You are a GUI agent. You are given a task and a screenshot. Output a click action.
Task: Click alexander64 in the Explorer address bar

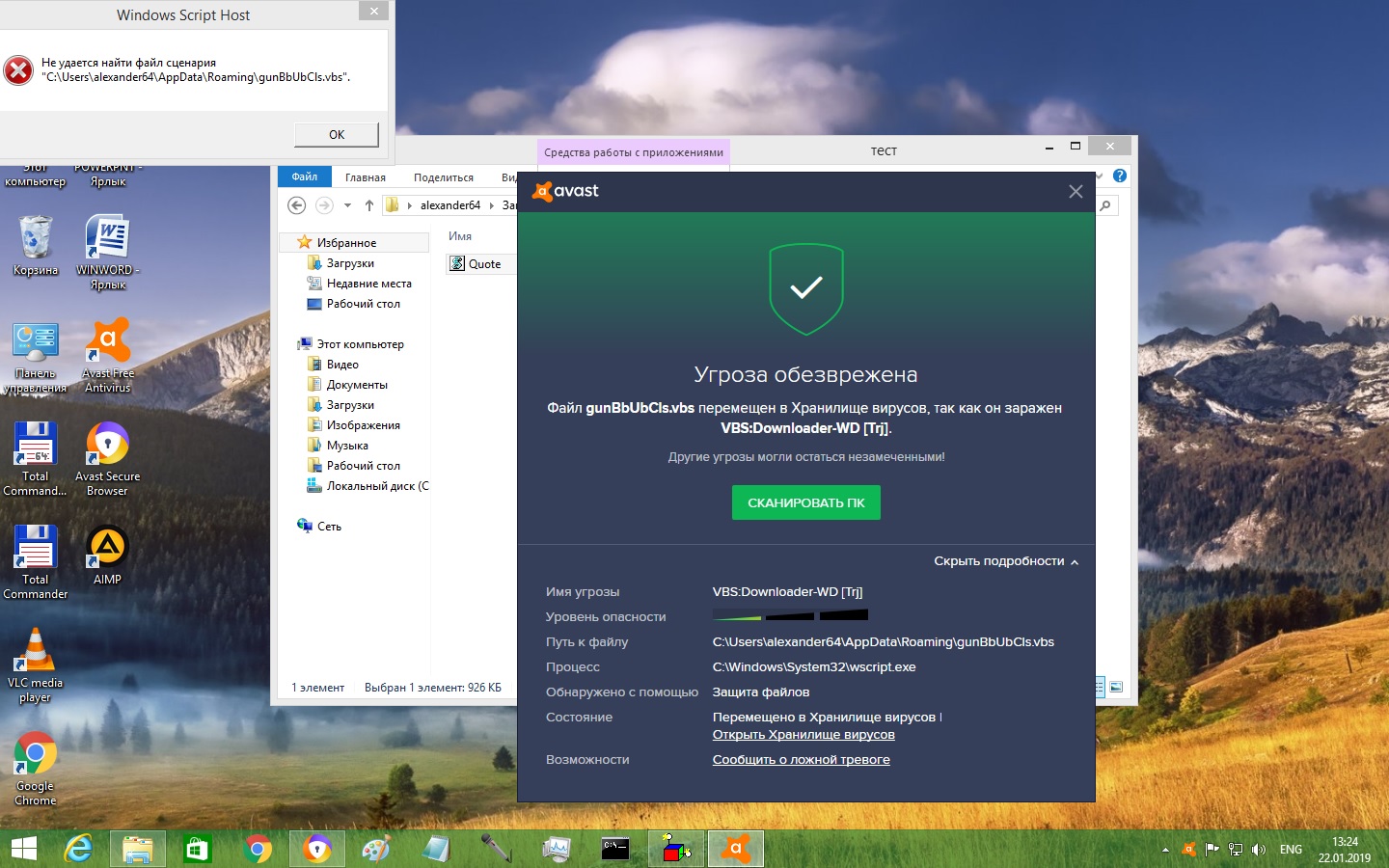click(x=450, y=205)
